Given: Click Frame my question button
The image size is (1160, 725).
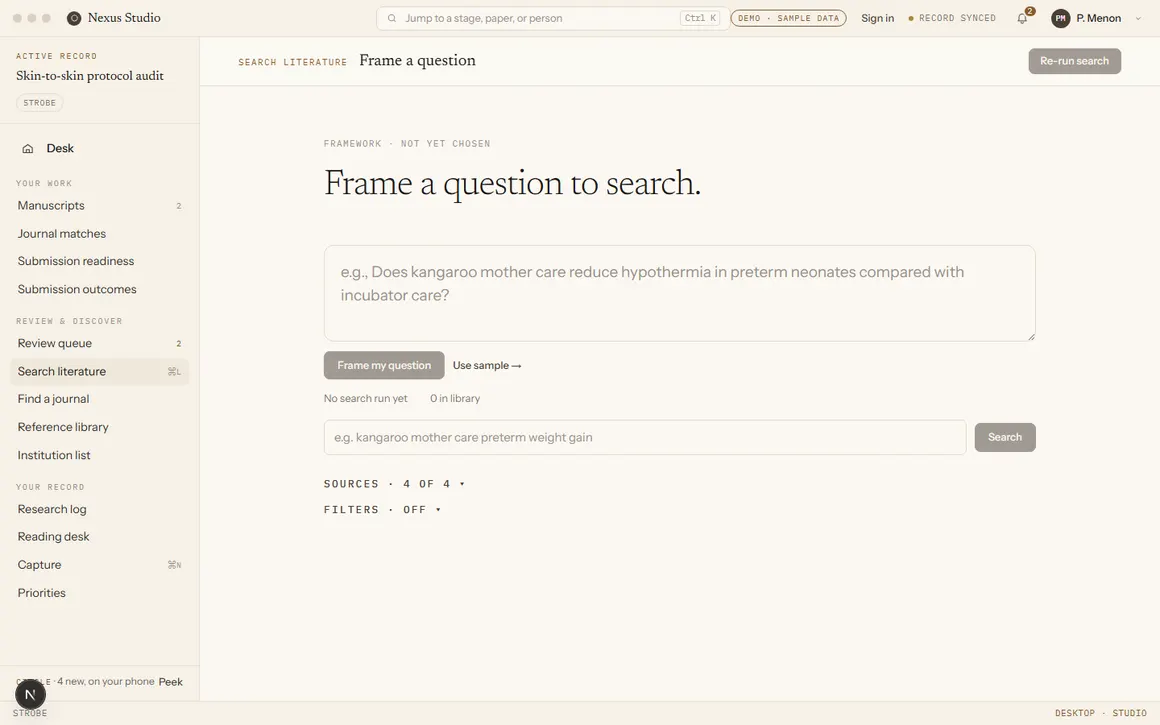Looking at the screenshot, I should [384, 365].
